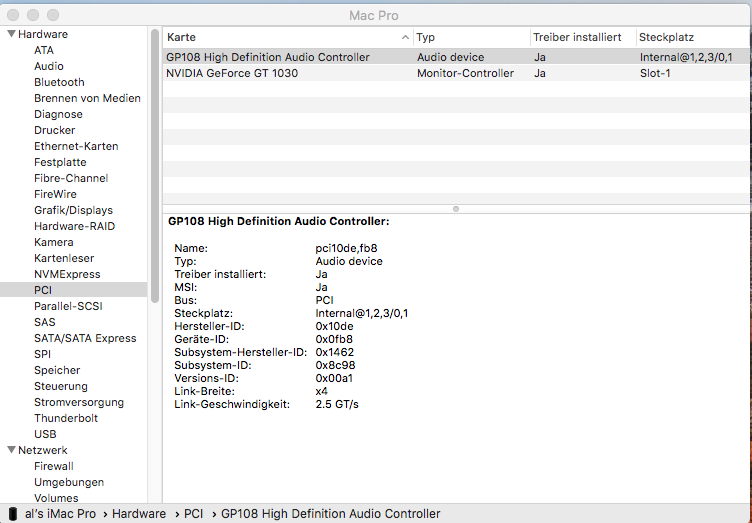Click the detail pane heading GP108 controller
The height and width of the screenshot is (523, 752).
pos(279,221)
